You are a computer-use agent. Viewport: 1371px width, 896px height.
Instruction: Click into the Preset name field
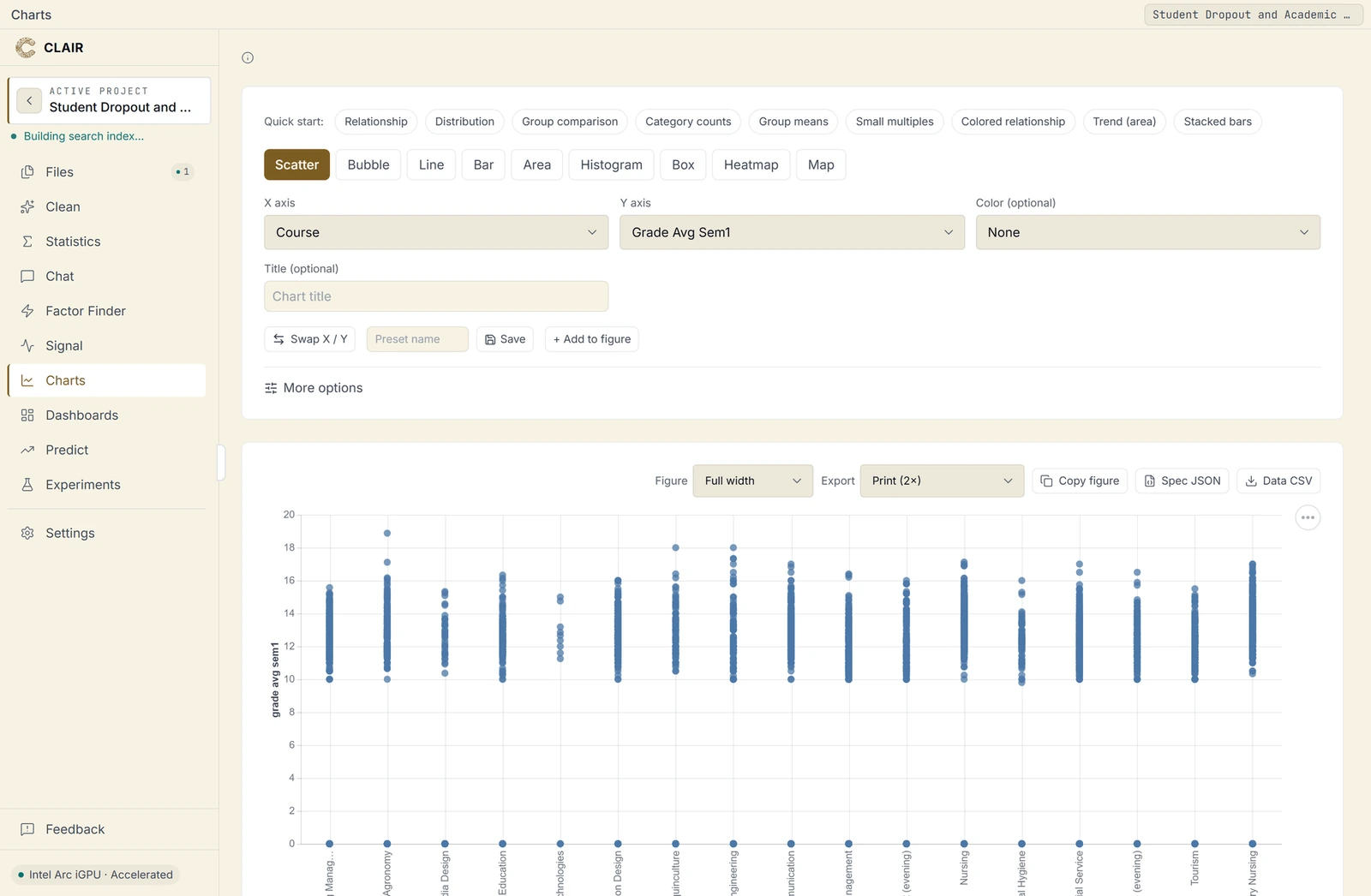pyautogui.click(x=417, y=339)
